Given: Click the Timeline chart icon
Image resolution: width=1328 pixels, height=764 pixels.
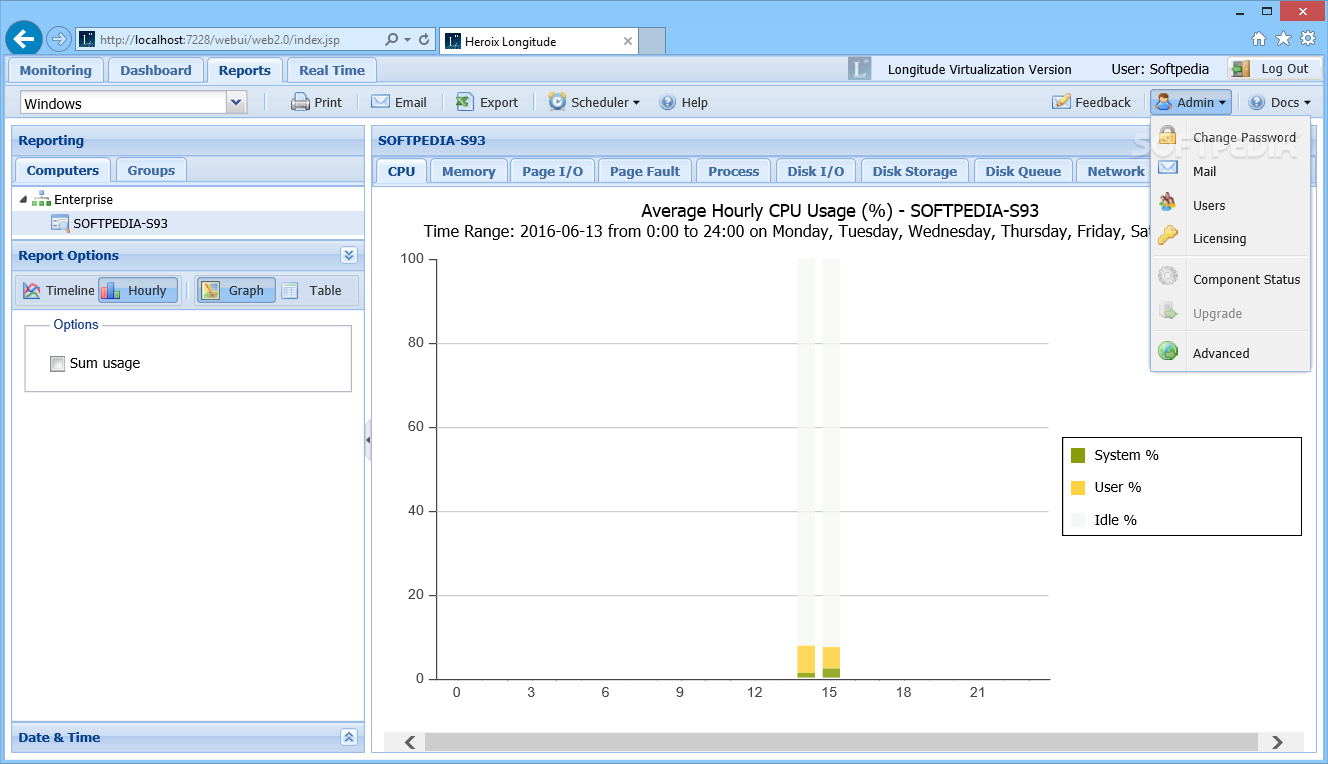Looking at the screenshot, I should click(32, 291).
